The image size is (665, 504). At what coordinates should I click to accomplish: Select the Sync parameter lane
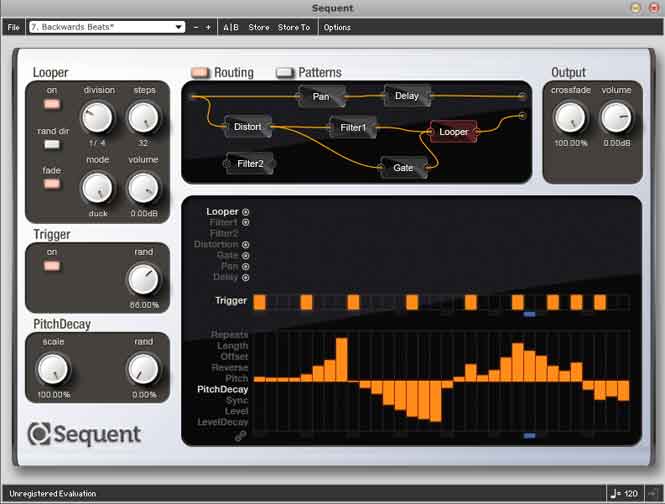coord(237,400)
